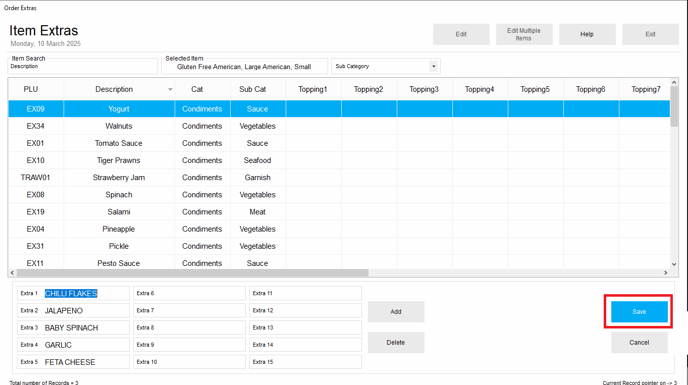Click the Extra 5 FETA CHEESE field

click(73, 362)
